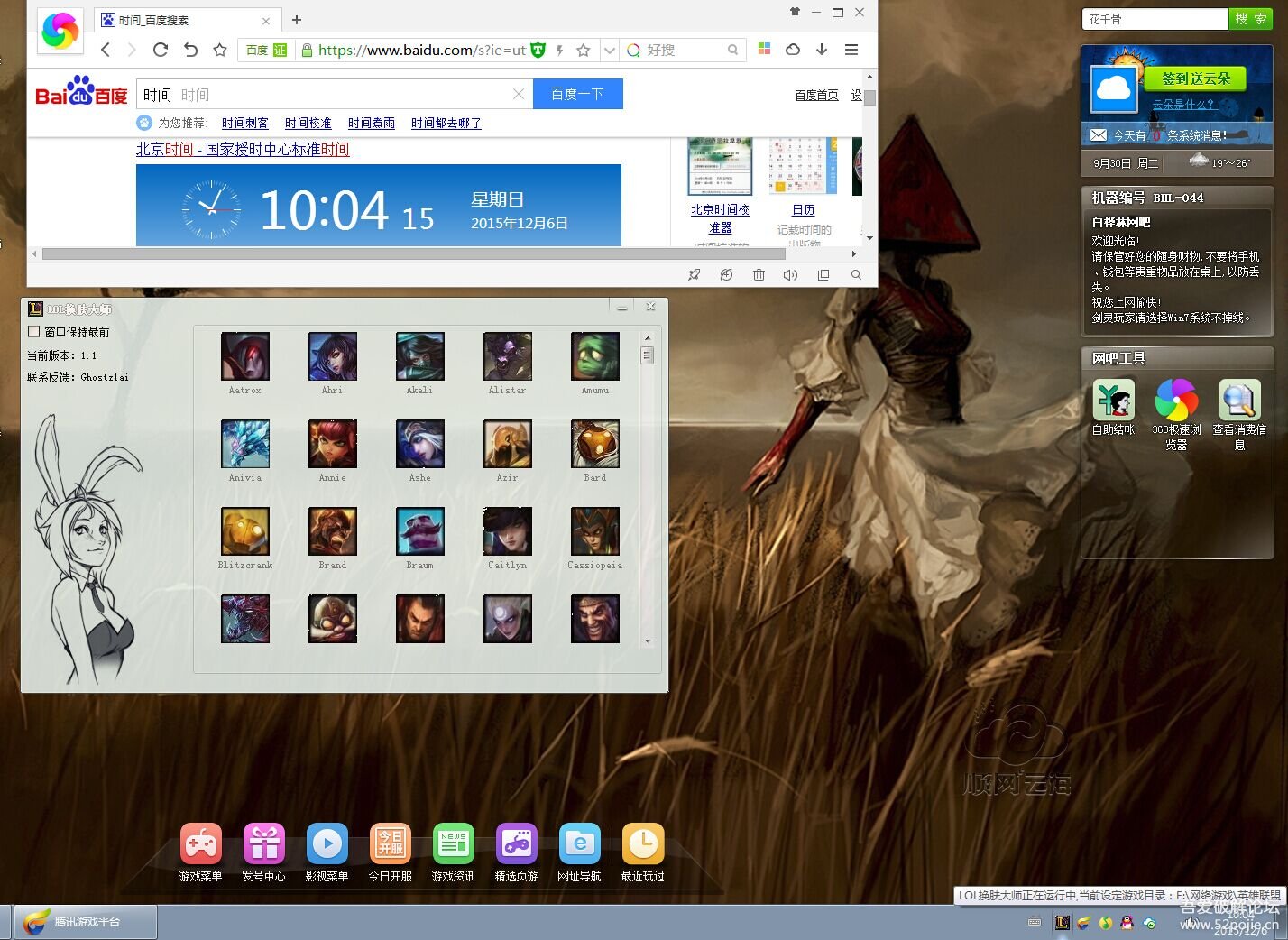This screenshot has height=940, width=1288.
Task: Open the 时间校准 suggestion link
Action: click(x=308, y=124)
